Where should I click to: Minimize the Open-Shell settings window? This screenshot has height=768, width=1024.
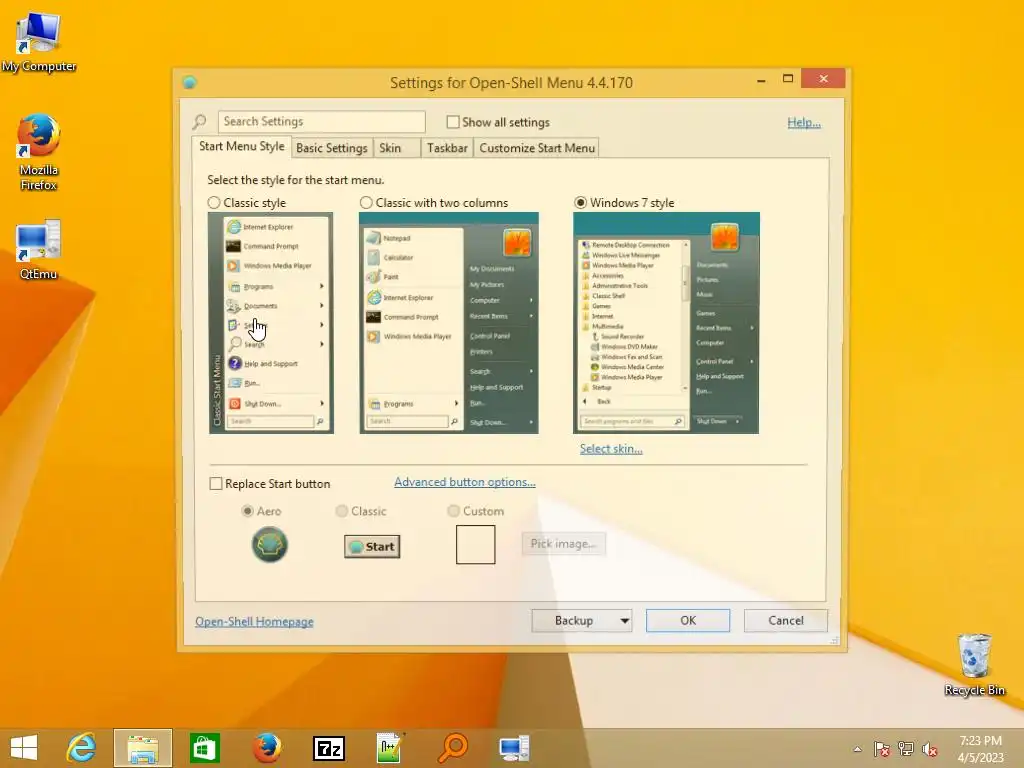pyautogui.click(x=761, y=80)
